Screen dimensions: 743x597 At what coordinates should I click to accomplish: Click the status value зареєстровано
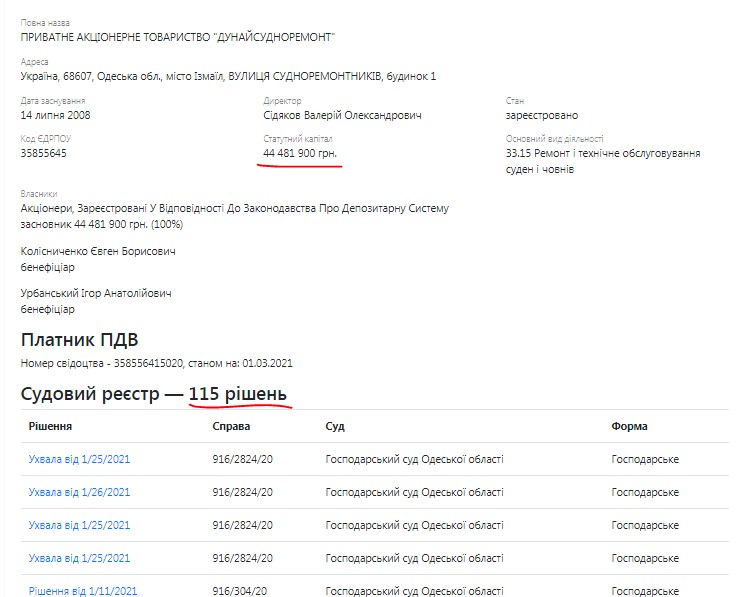pyautogui.click(x=541, y=115)
